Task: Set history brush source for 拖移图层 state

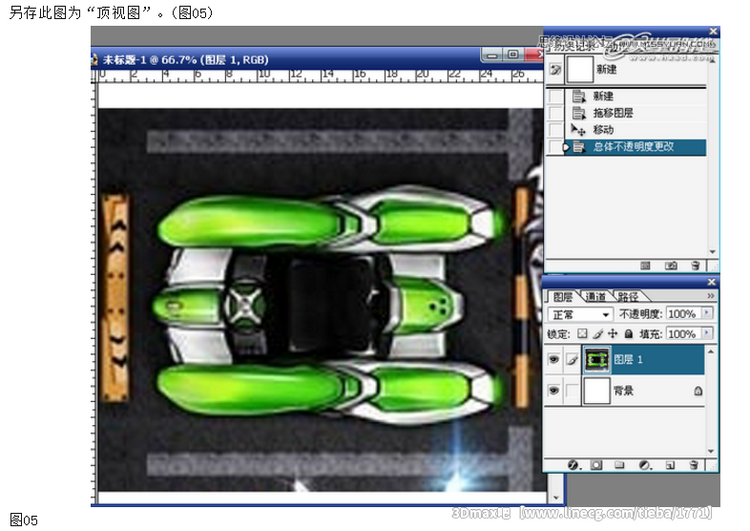Action: (x=555, y=113)
